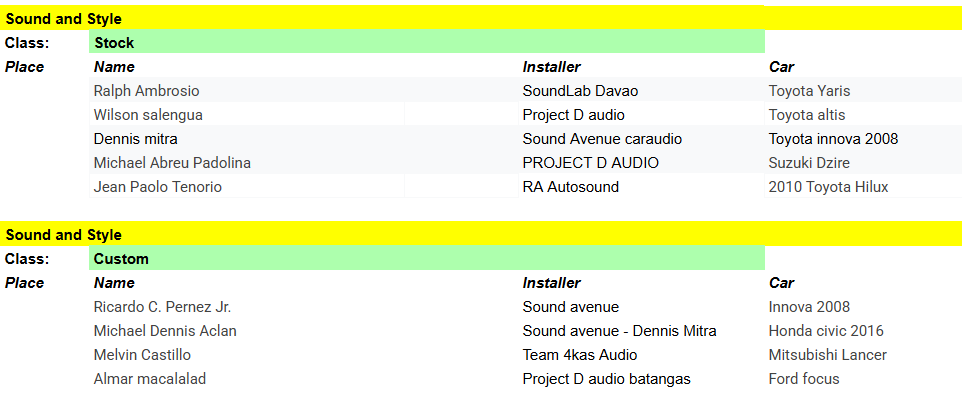Select the Ricardo C. Pernez Jr. cell
The width and height of the screenshot is (962, 405).
pos(162,307)
